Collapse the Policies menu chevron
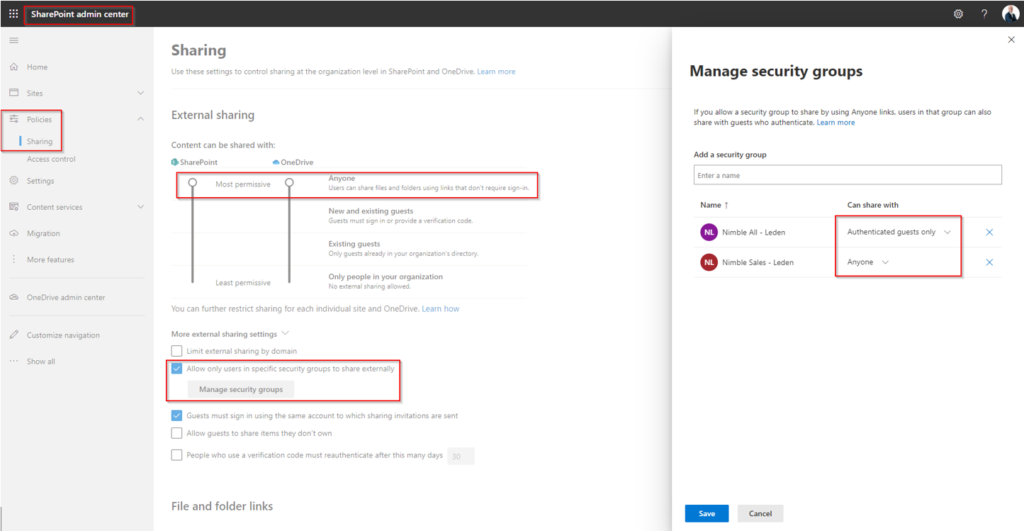 coord(140,119)
